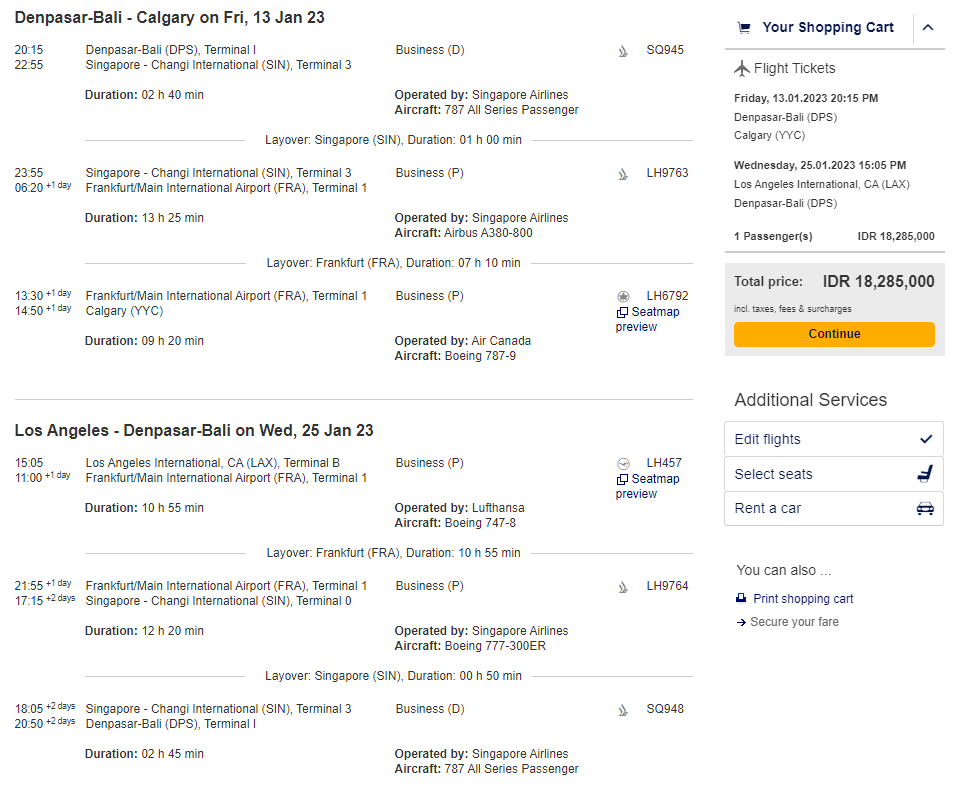The image size is (953, 802).
Task: Collapse the Your Shopping Cart panel chevron
Action: coord(927,27)
